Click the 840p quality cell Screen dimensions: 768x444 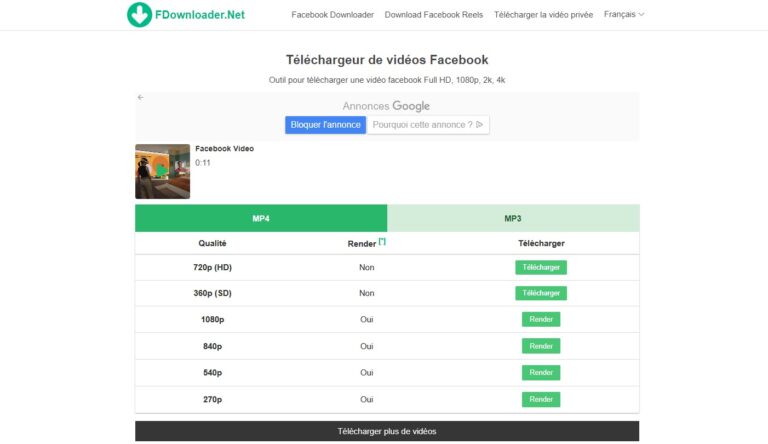pos(213,346)
